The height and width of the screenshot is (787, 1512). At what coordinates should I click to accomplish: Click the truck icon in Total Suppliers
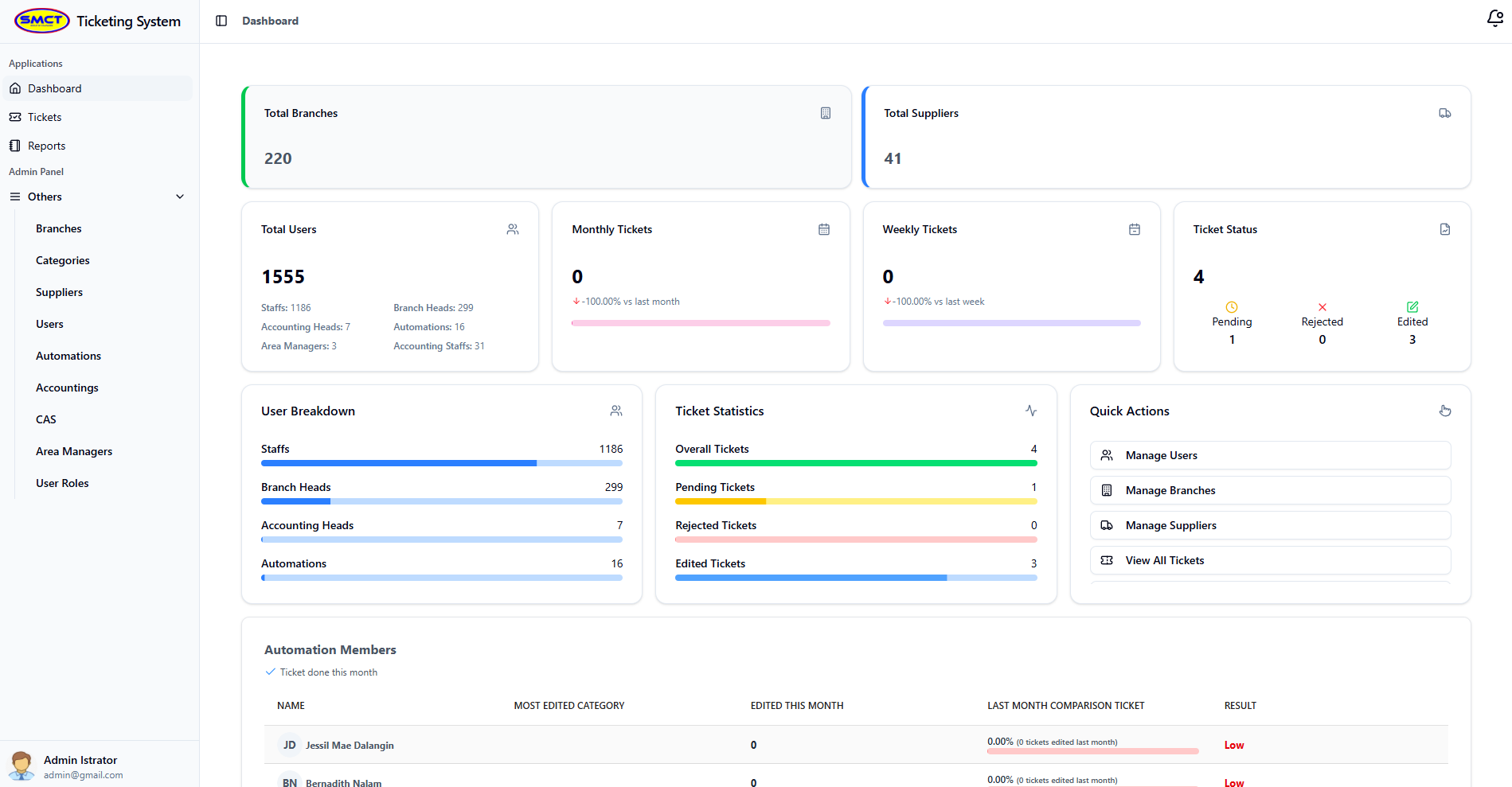click(1444, 113)
